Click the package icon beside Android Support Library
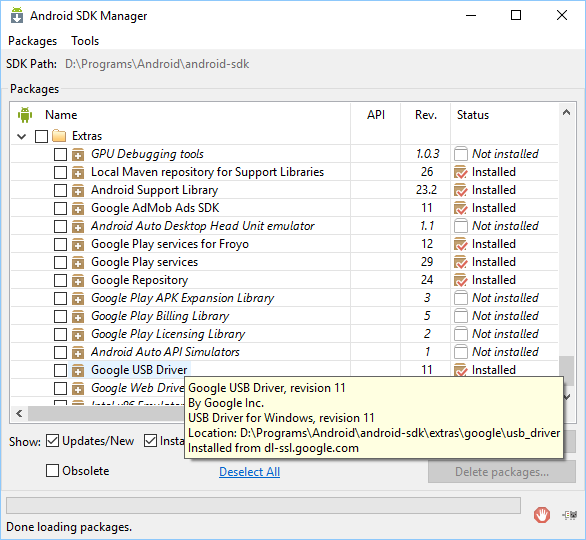Image resolution: width=586 pixels, height=540 pixels. (78, 190)
